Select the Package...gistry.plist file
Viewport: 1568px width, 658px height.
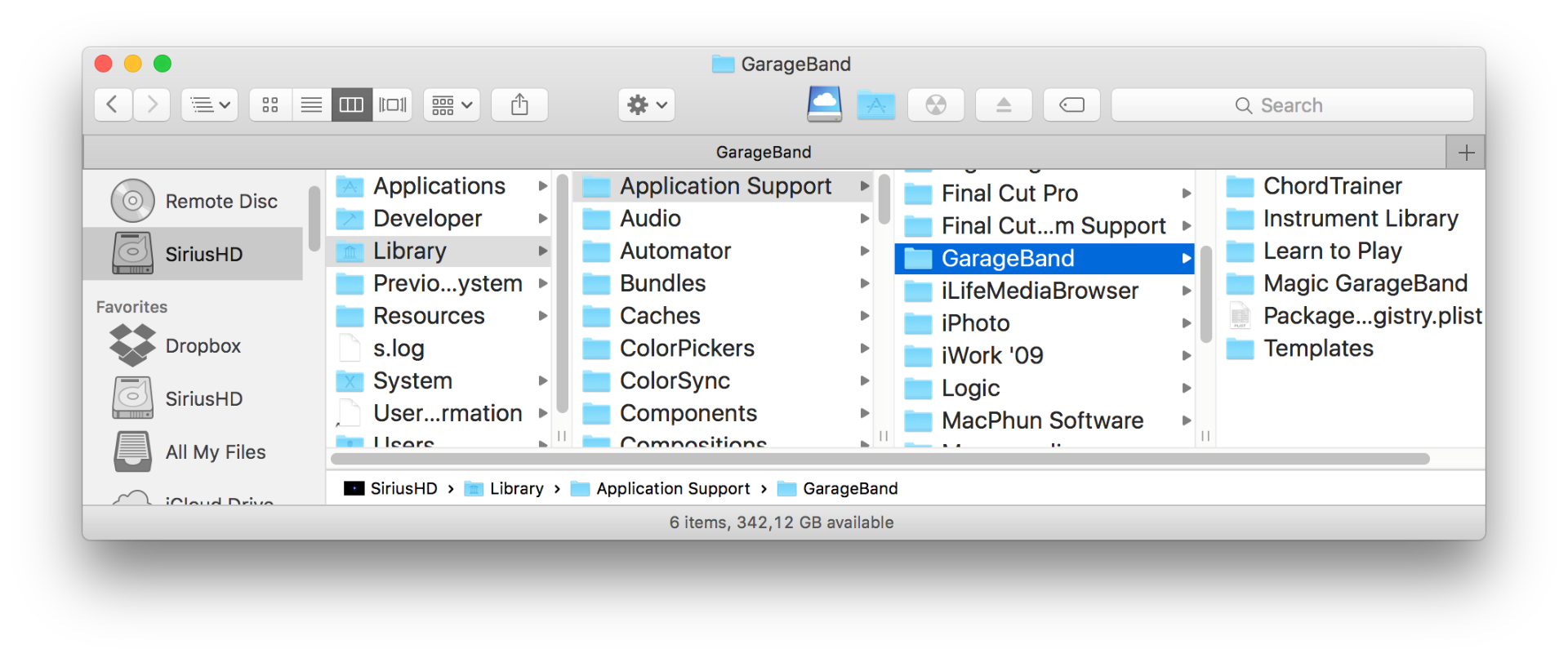tap(1351, 316)
